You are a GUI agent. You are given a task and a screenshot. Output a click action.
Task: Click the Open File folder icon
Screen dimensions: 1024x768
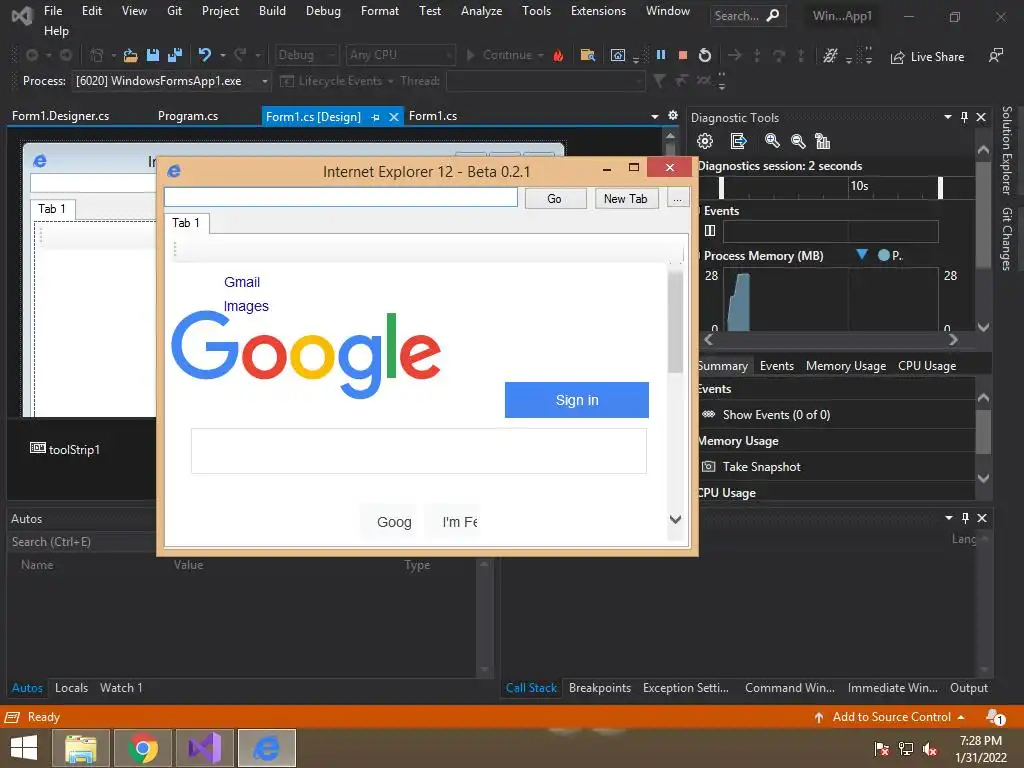point(130,56)
